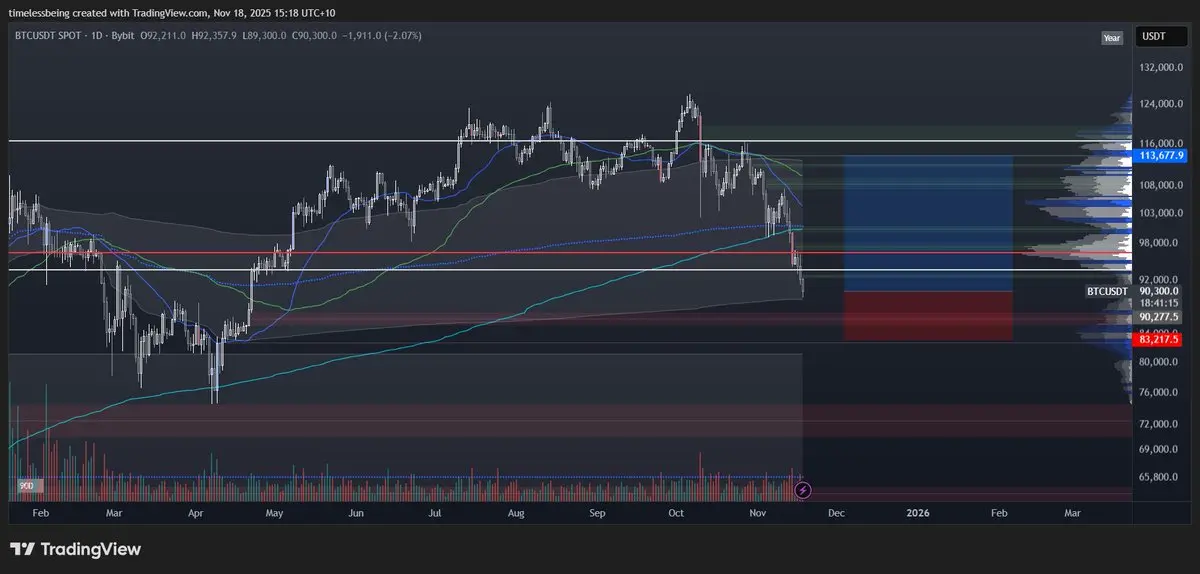Click the 116,000.0 price axis label
Image resolution: width=1200 pixels, height=574 pixels.
tap(1162, 144)
